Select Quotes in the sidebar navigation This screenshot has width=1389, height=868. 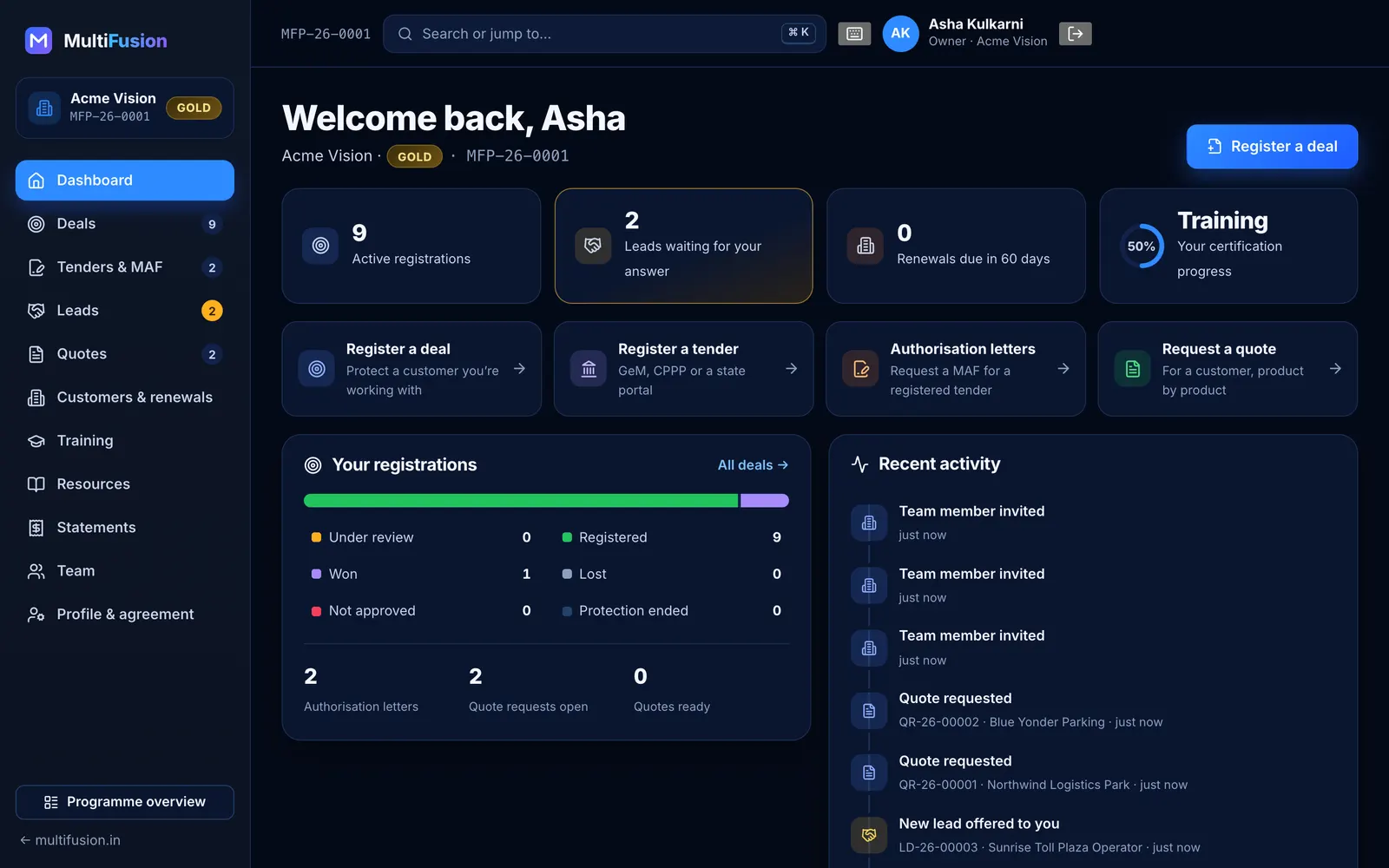click(x=124, y=354)
